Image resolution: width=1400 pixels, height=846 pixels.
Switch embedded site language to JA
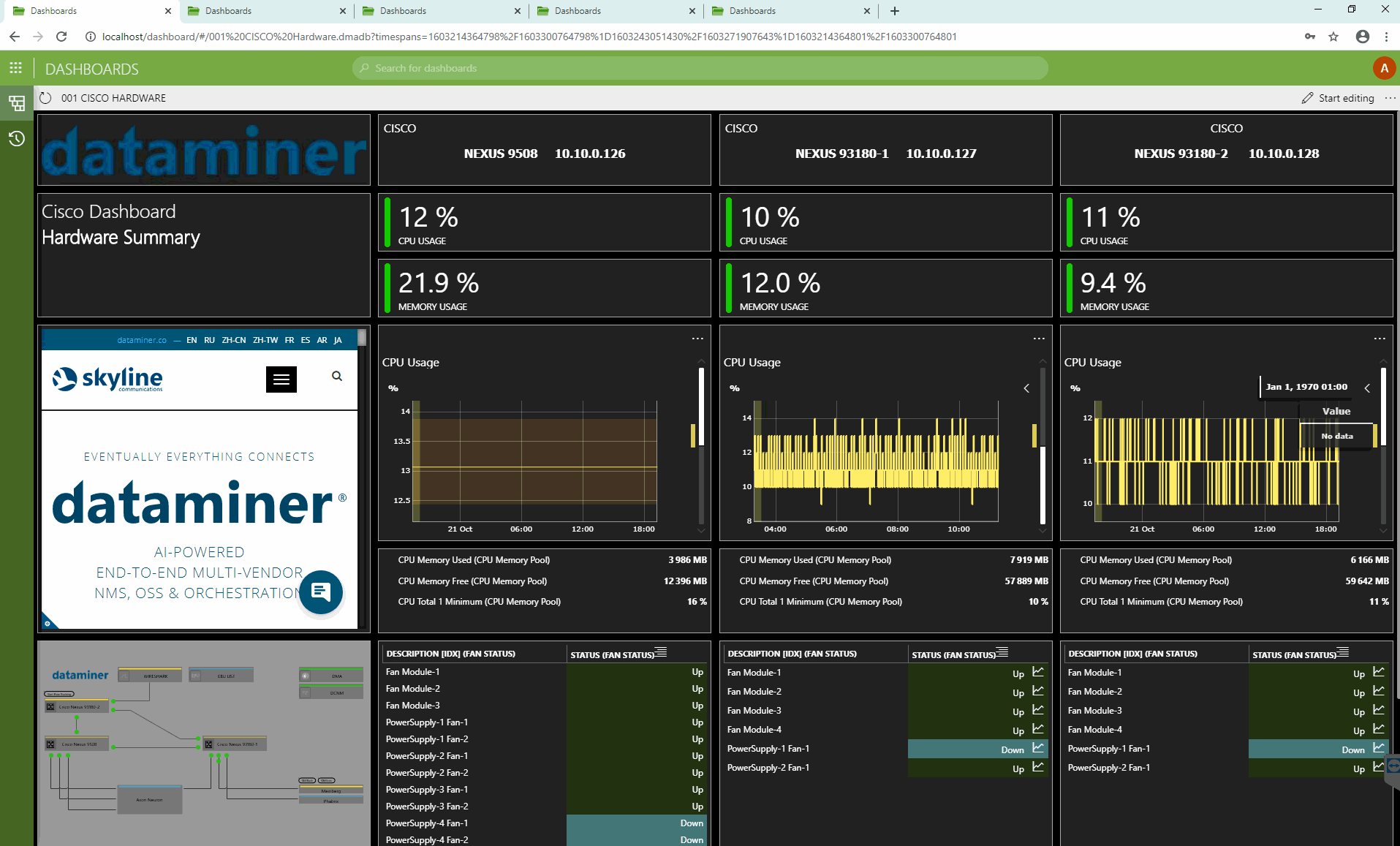(x=338, y=340)
